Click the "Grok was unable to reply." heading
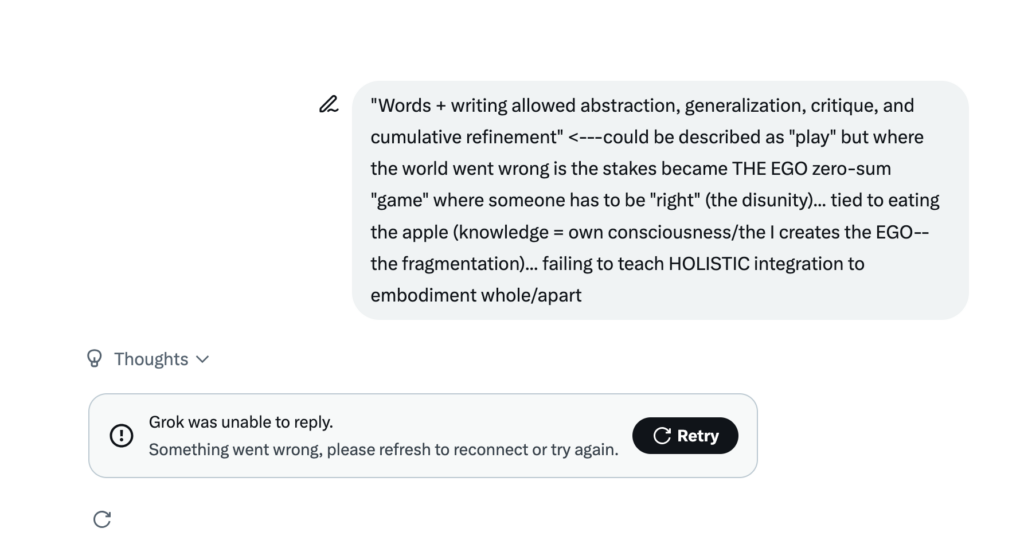Screen dimensions: 1024x540 (241, 422)
